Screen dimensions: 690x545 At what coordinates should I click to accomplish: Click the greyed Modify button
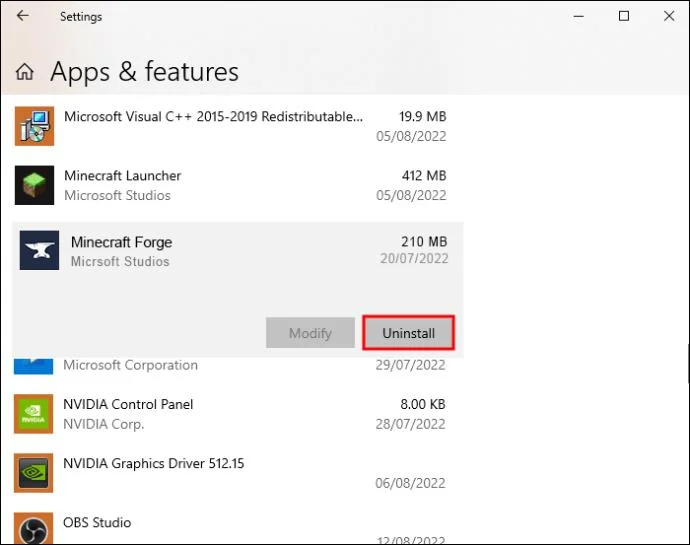tap(310, 333)
